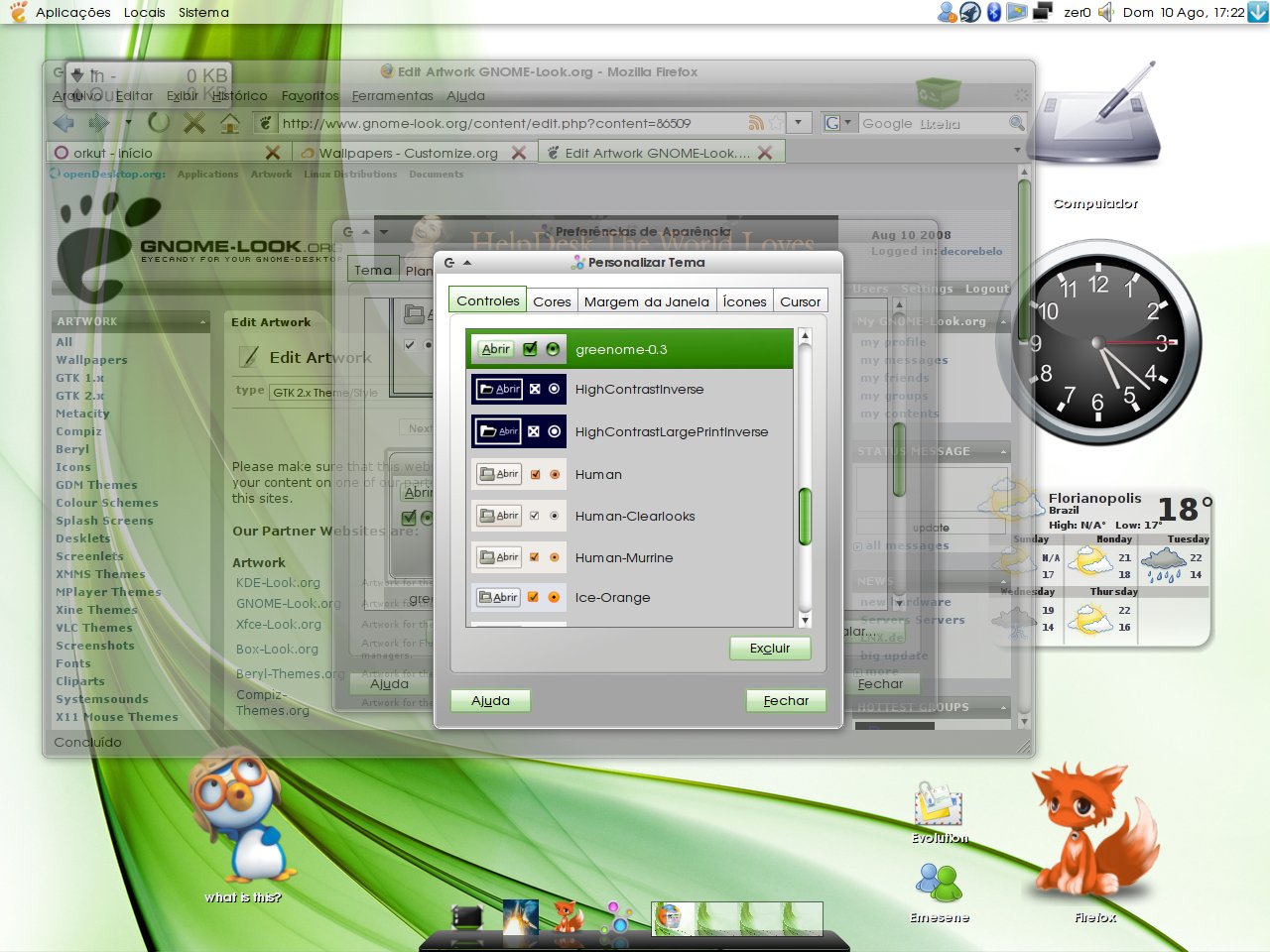Viewport: 1270px width, 952px height.
Task: Click the Human-Clearlooks checkbox preview
Action: point(536,516)
